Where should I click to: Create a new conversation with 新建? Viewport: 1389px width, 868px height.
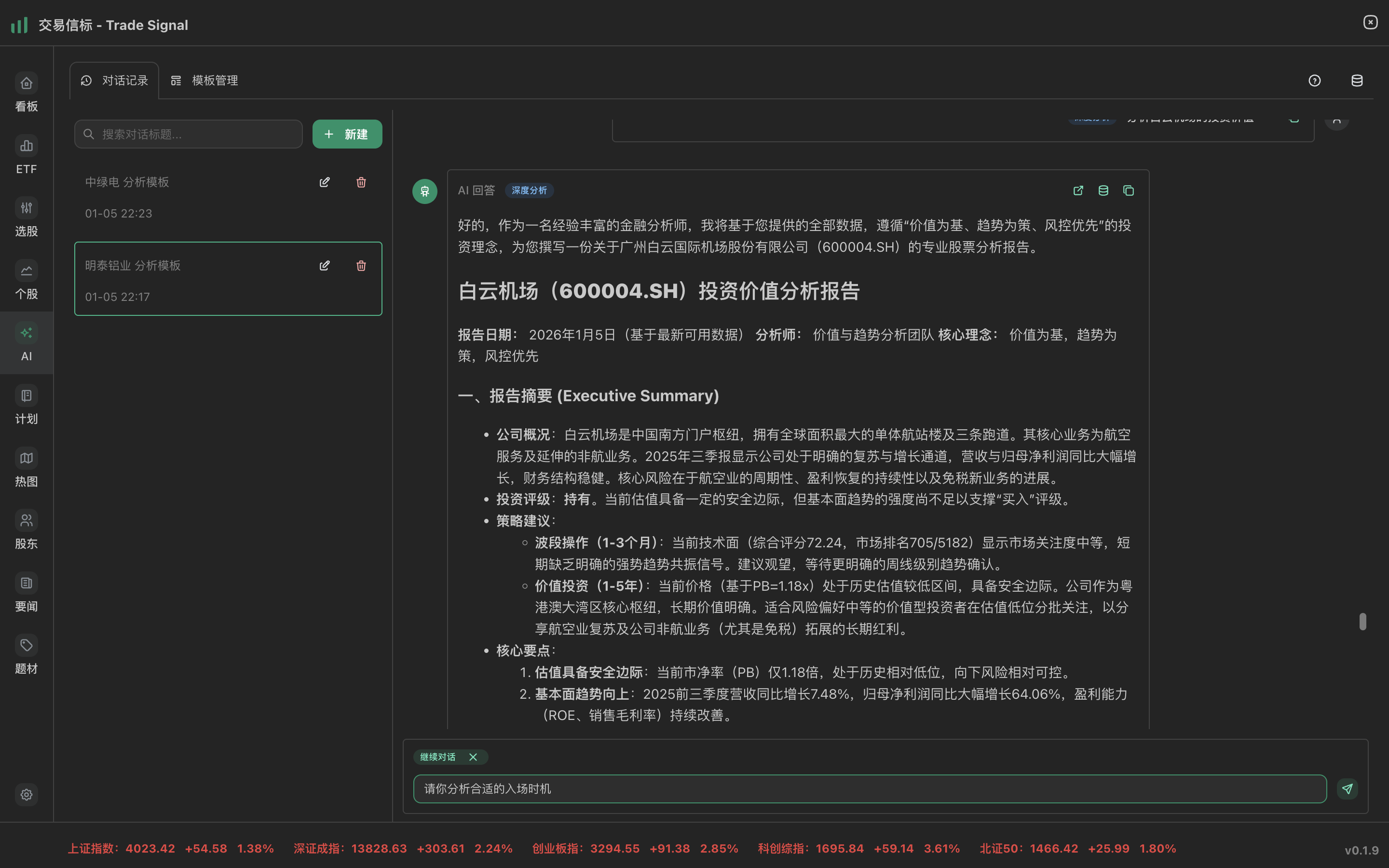pyautogui.click(x=347, y=134)
